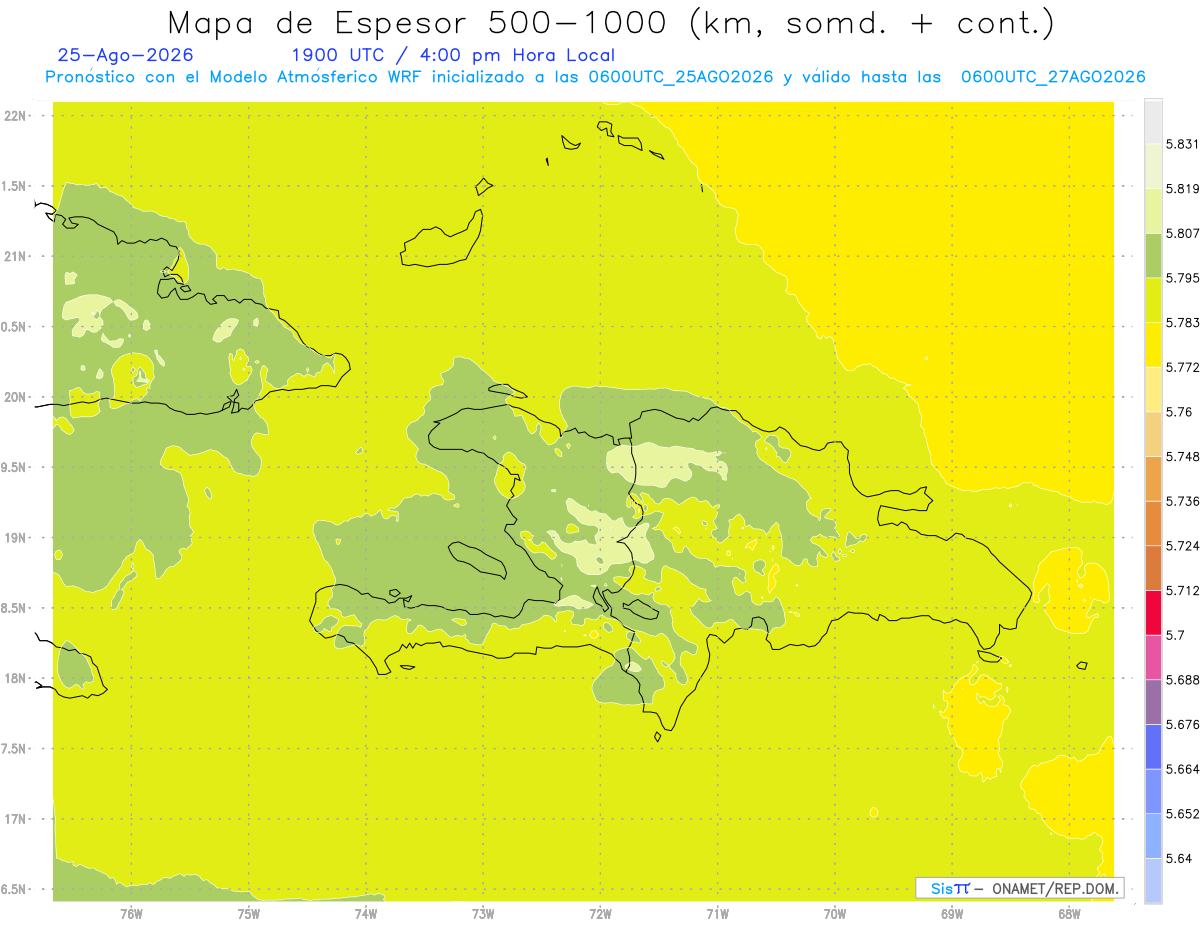Click the legend value 5.807
1200x927 pixels.
pos(1182,233)
